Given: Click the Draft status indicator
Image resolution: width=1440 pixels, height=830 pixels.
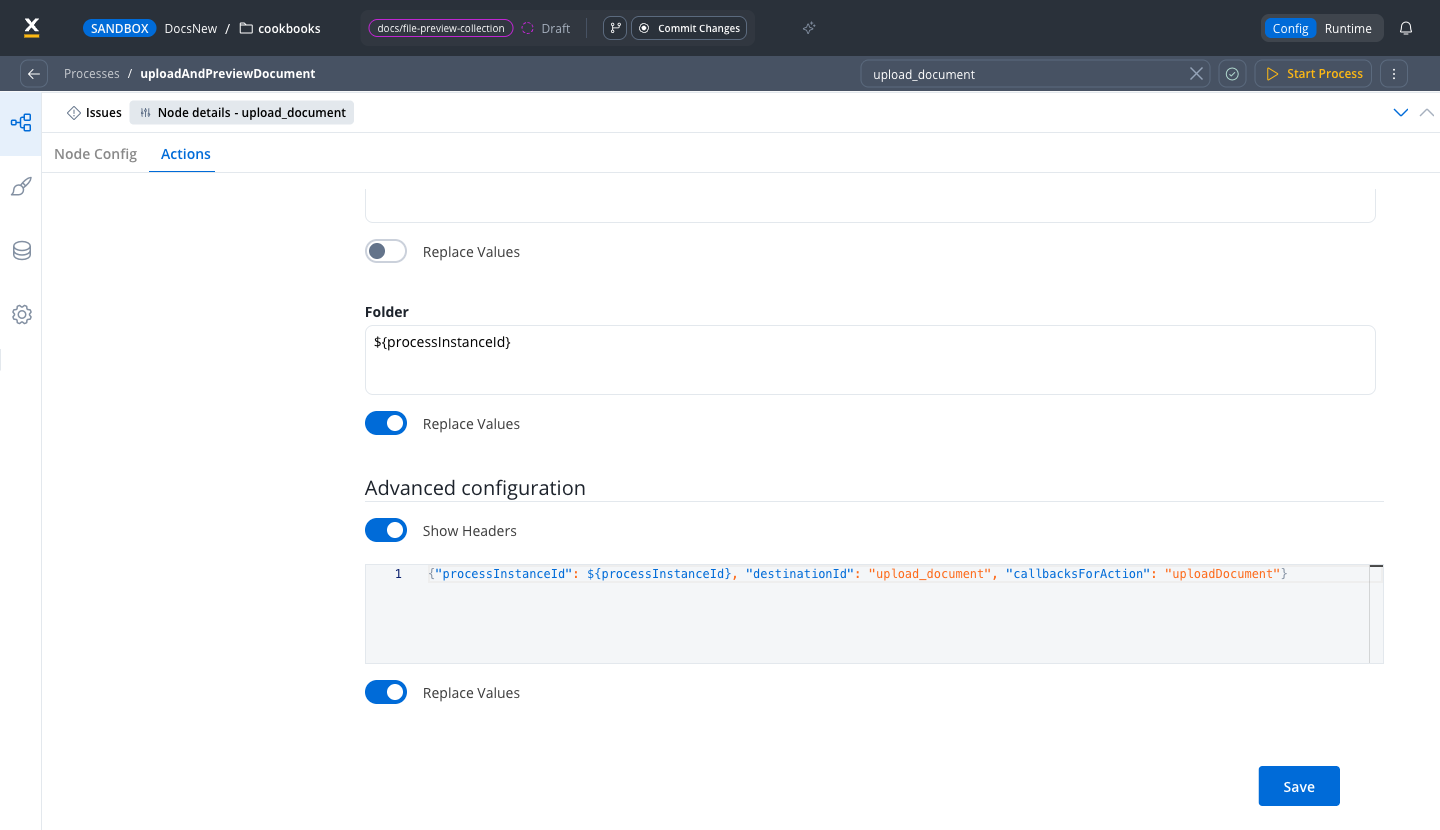Looking at the screenshot, I should tap(546, 28).
